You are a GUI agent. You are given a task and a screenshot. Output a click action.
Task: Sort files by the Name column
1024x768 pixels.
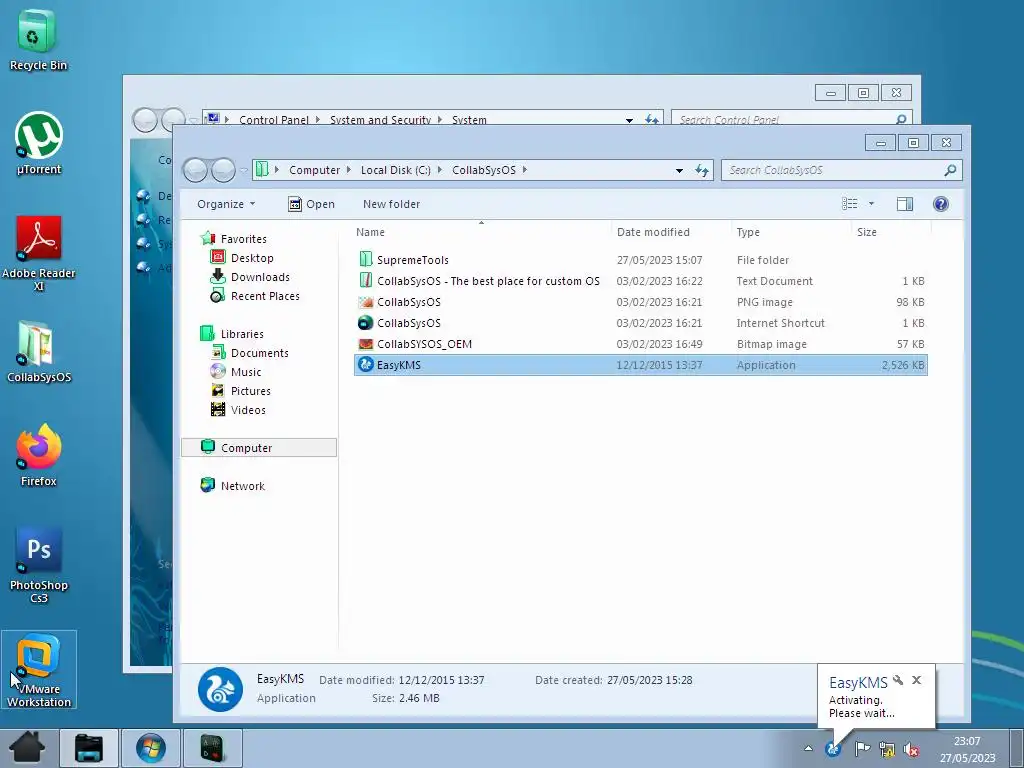click(370, 232)
